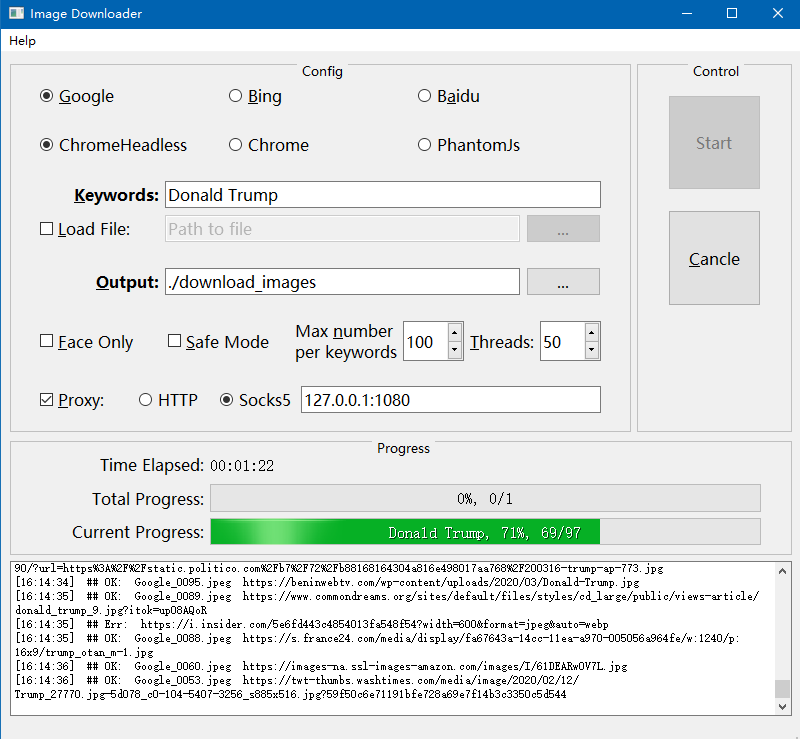Click the Google_0060.jpeg amazon log line
Image resolution: width=800 pixels, height=739 pixels.
321,666
